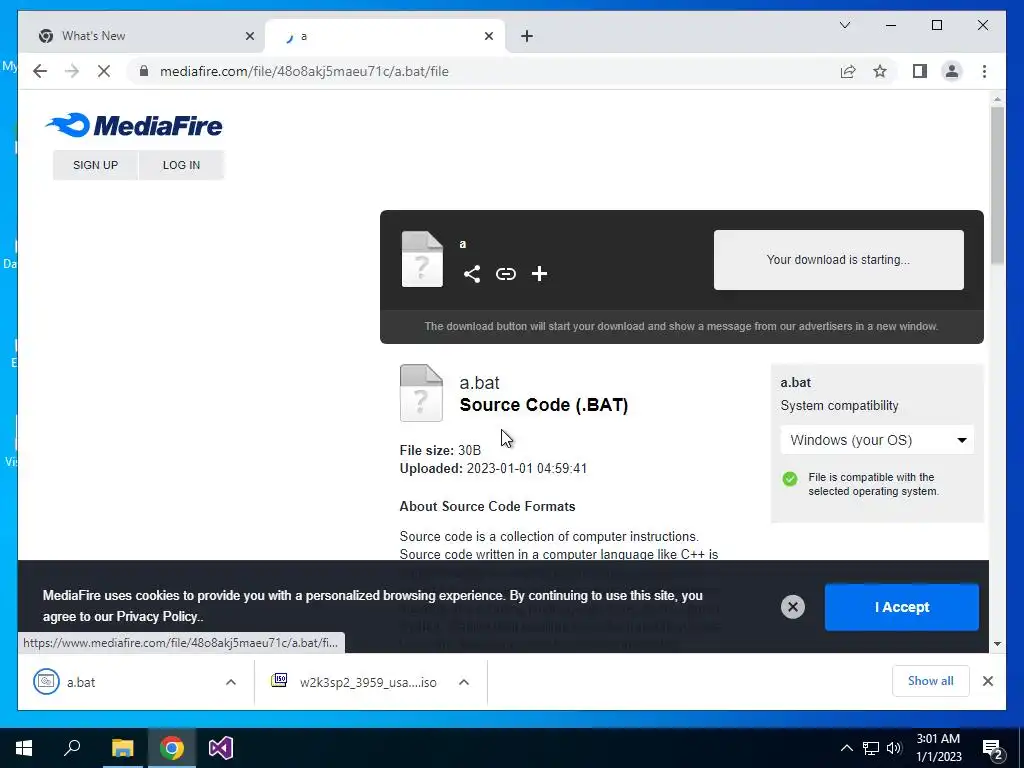Open a new tab with plus button
Viewport: 1024px width, 768px height.
click(526, 36)
